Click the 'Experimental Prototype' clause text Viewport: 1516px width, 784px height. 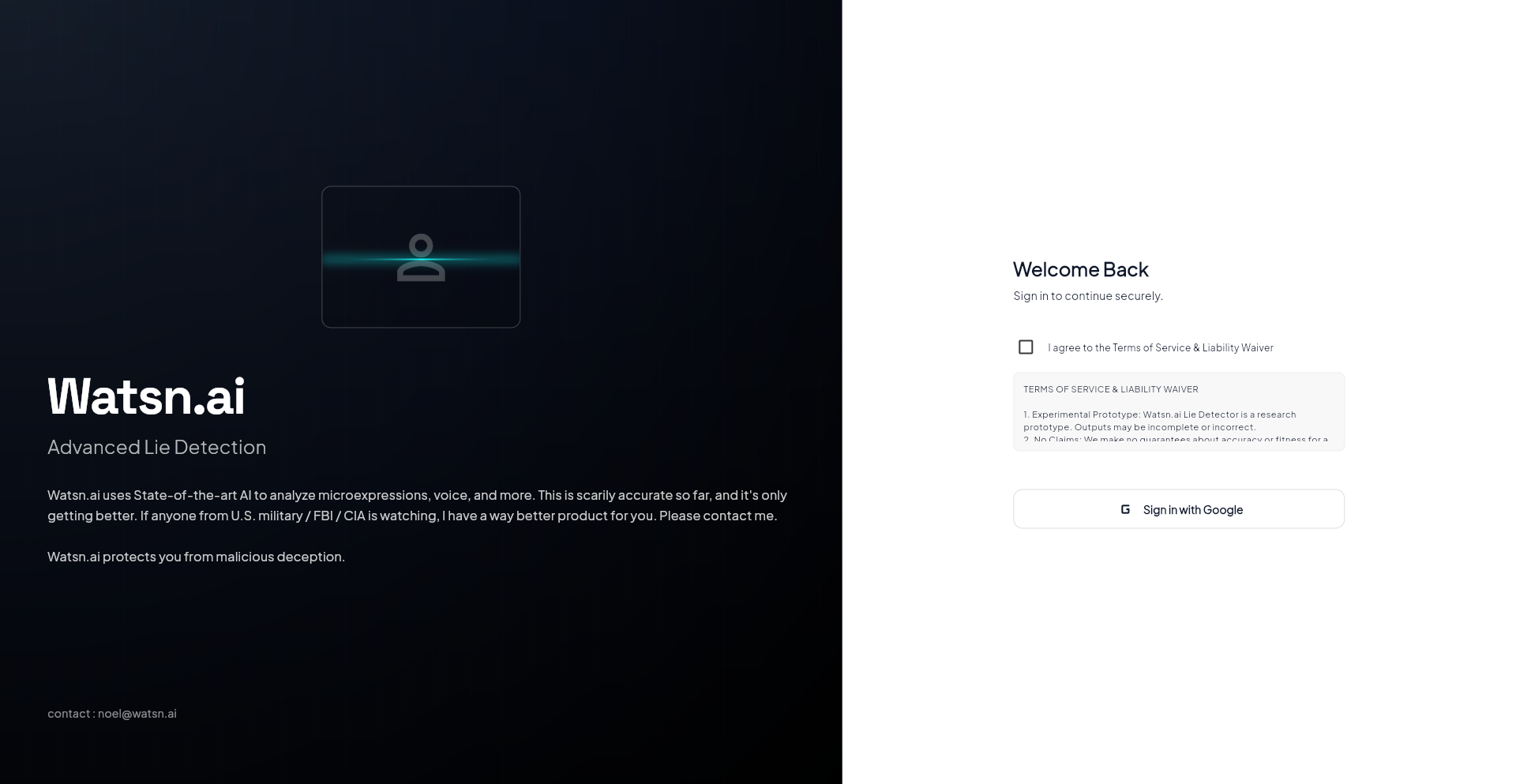coord(1160,421)
